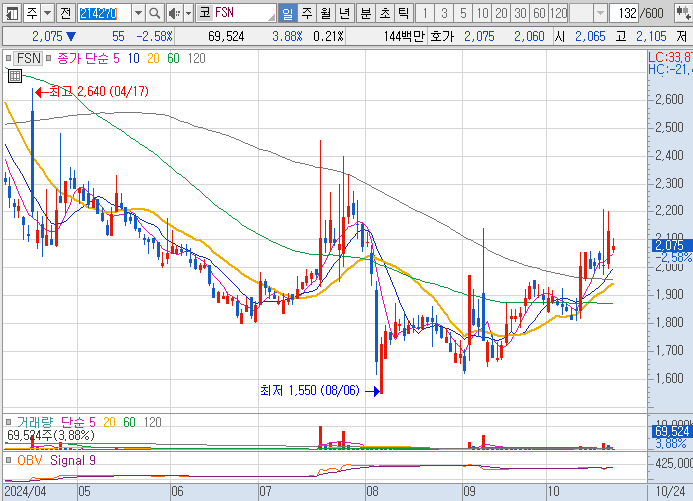Click the volume value 69,524 in quote bar
The width and height of the screenshot is (693, 501).
[226, 36]
